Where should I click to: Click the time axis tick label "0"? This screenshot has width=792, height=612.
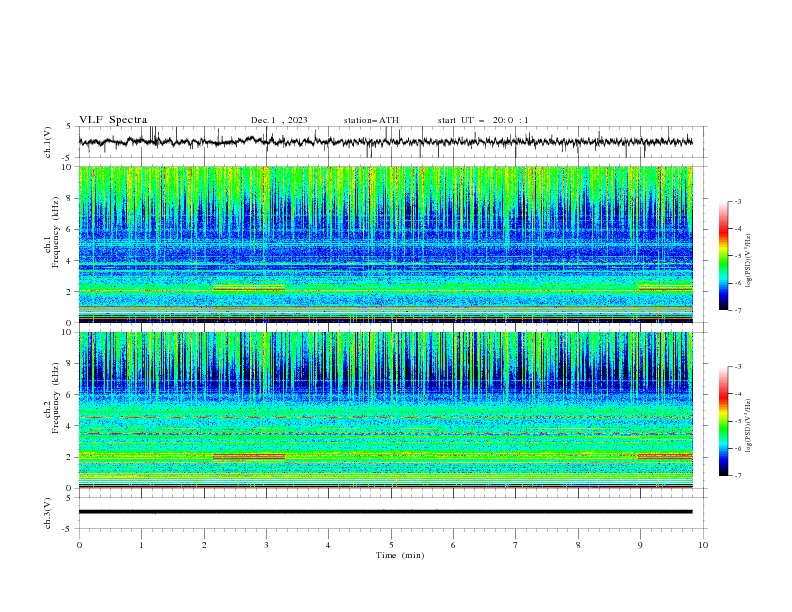(79, 545)
